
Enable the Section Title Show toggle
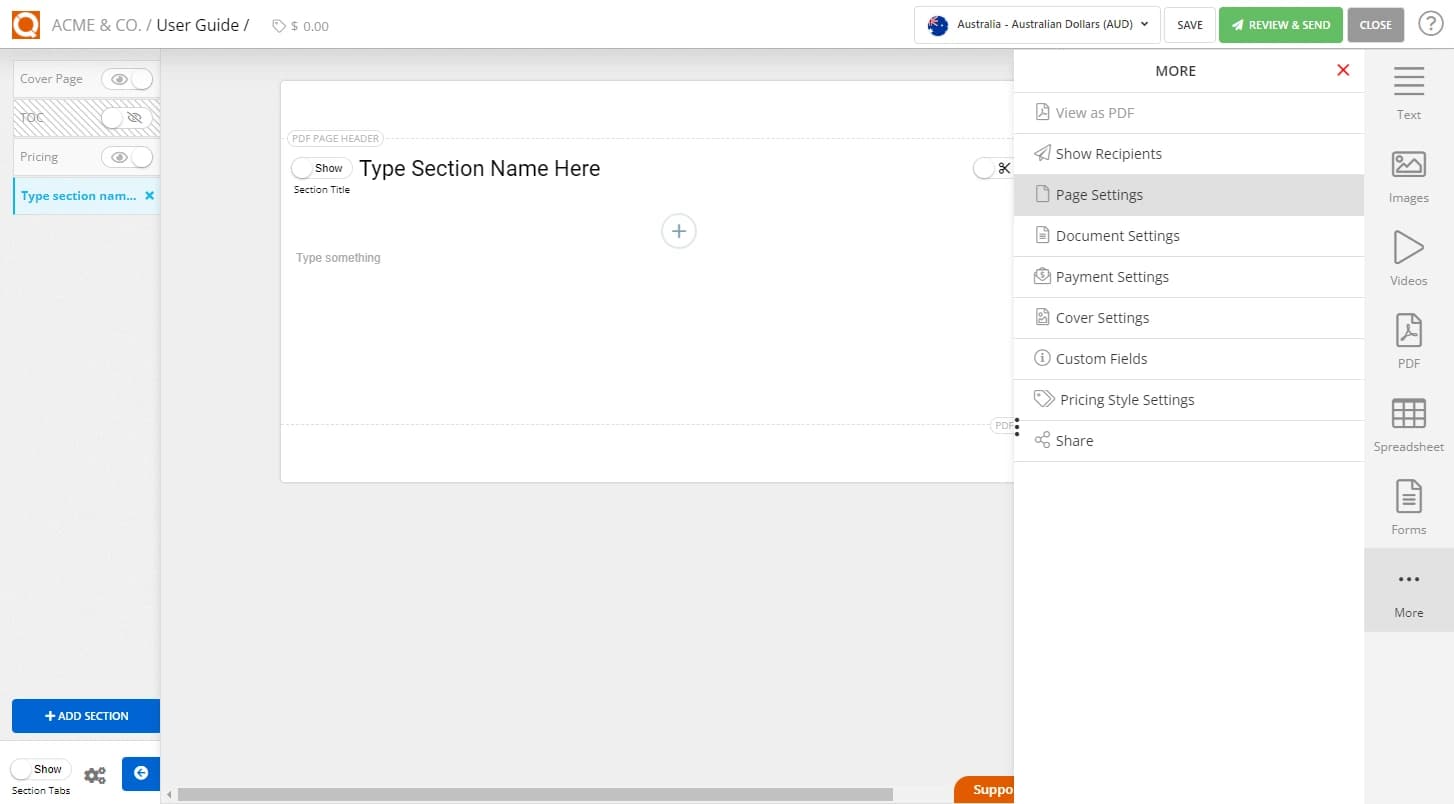(320, 167)
